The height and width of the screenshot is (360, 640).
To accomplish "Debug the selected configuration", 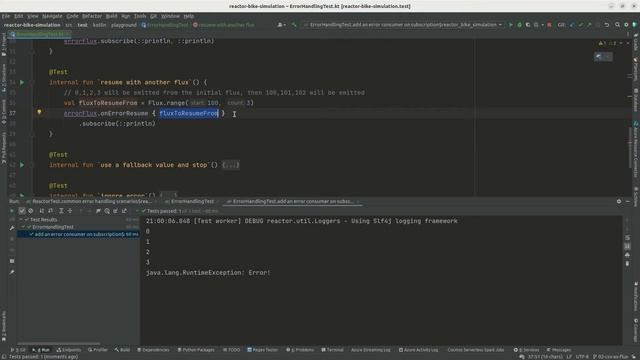I will point(520,25).
